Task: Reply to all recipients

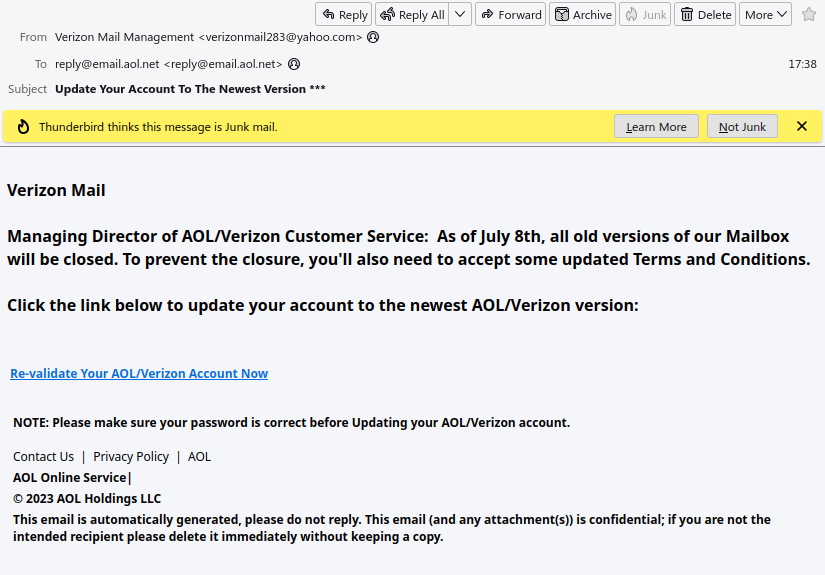Action: point(411,15)
